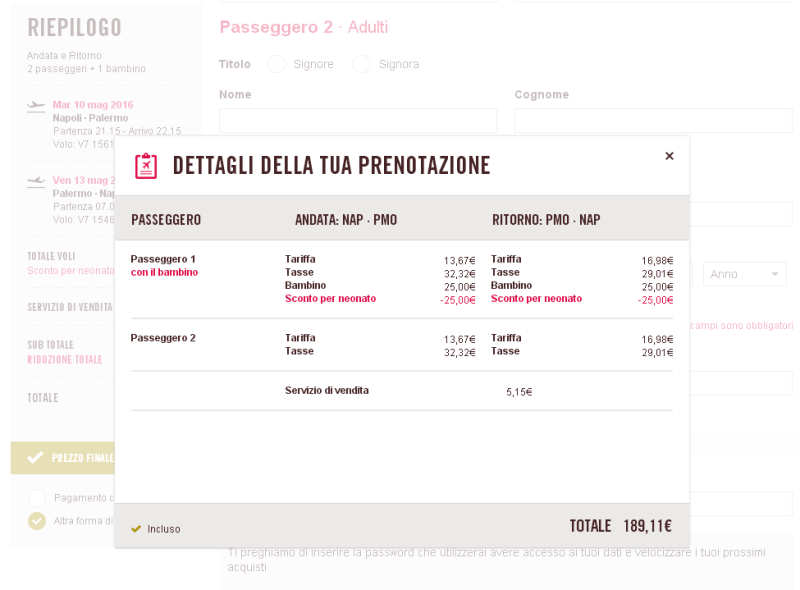
Task: Click the RITORNO: PMO · NAP column header
Action: [x=546, y=220]
